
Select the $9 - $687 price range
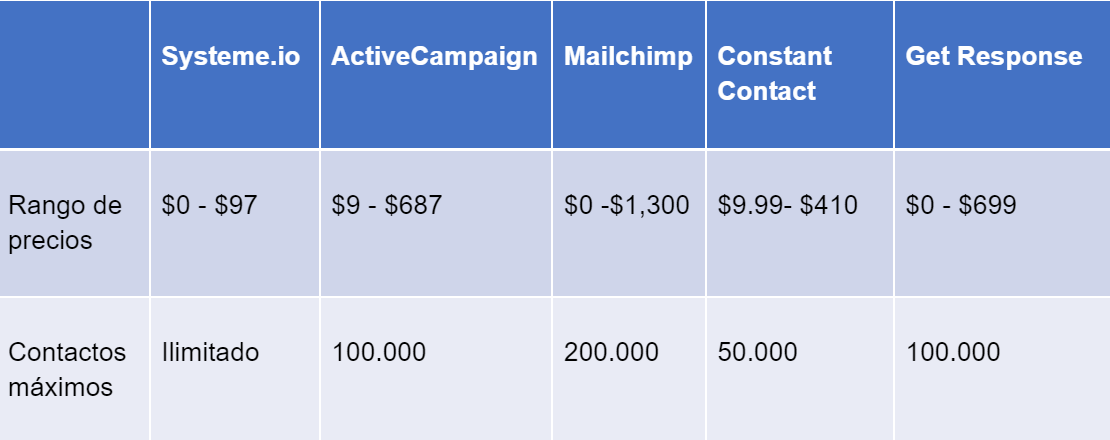[x=386, y=206]
